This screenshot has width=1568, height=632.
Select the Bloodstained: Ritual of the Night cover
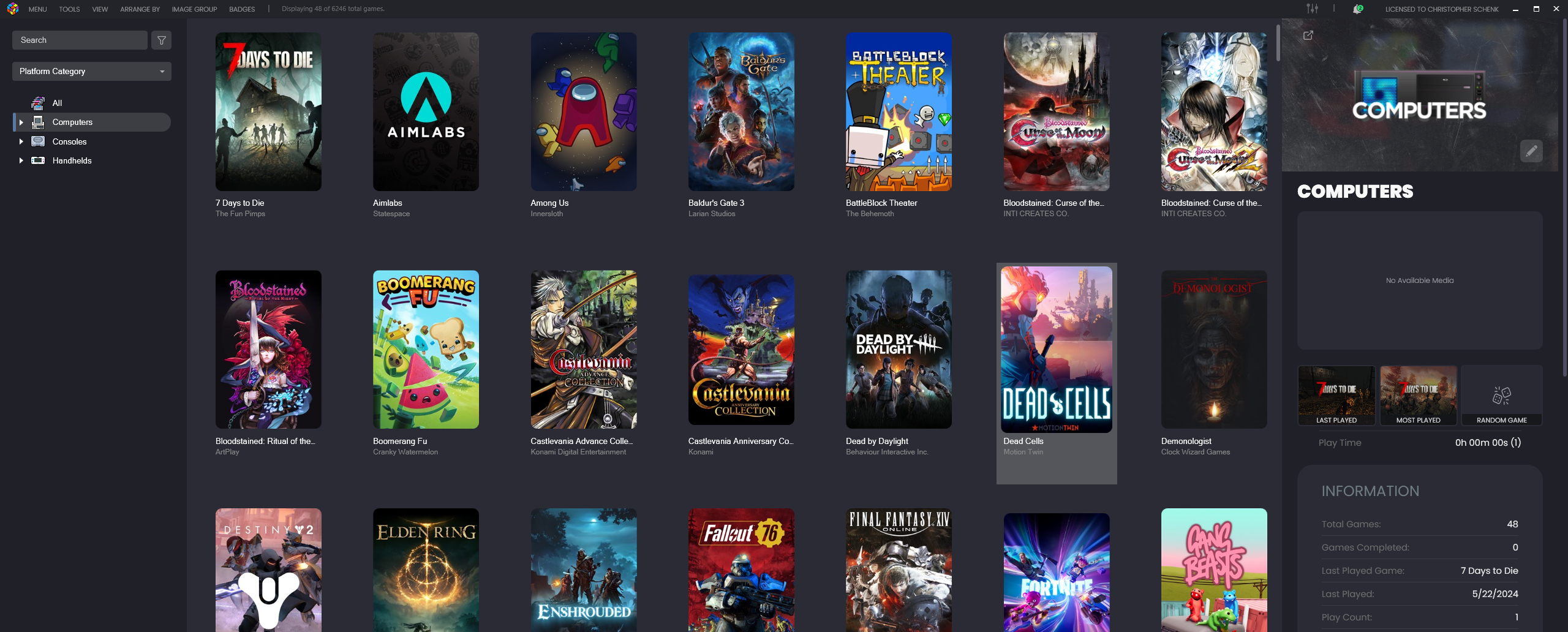tap(268, 350)
